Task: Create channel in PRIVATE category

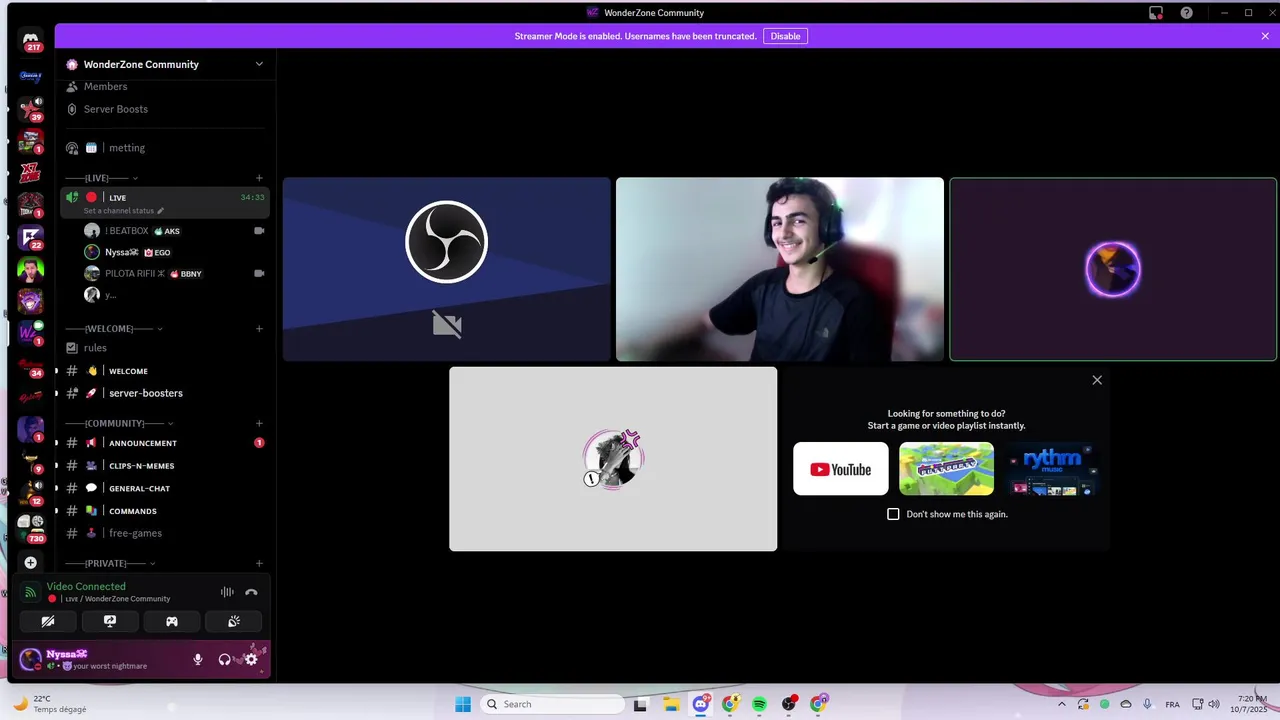Action: click(x=259, y=564)
